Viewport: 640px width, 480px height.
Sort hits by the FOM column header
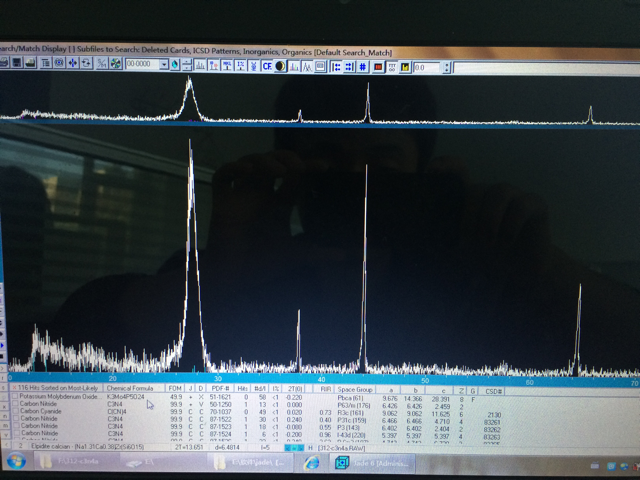[175, 389]
